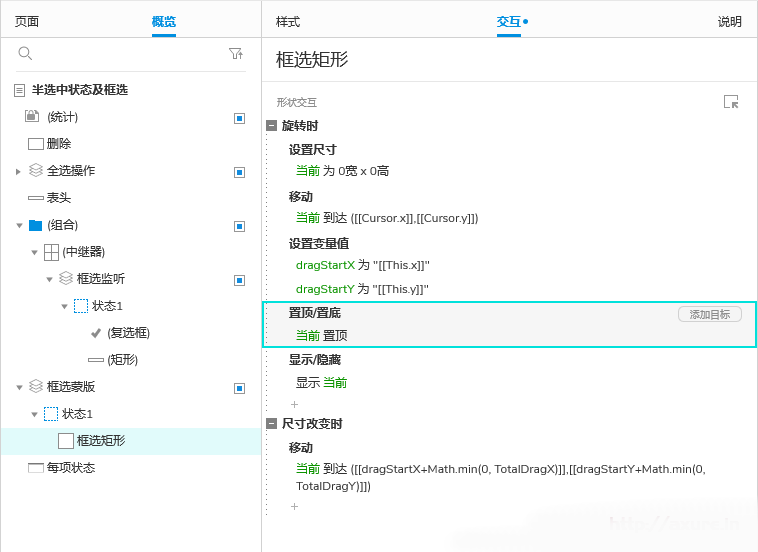This screenshot has width=758, height=552.
Task: Switch to the 概览 tab
Action: [163, 22]
